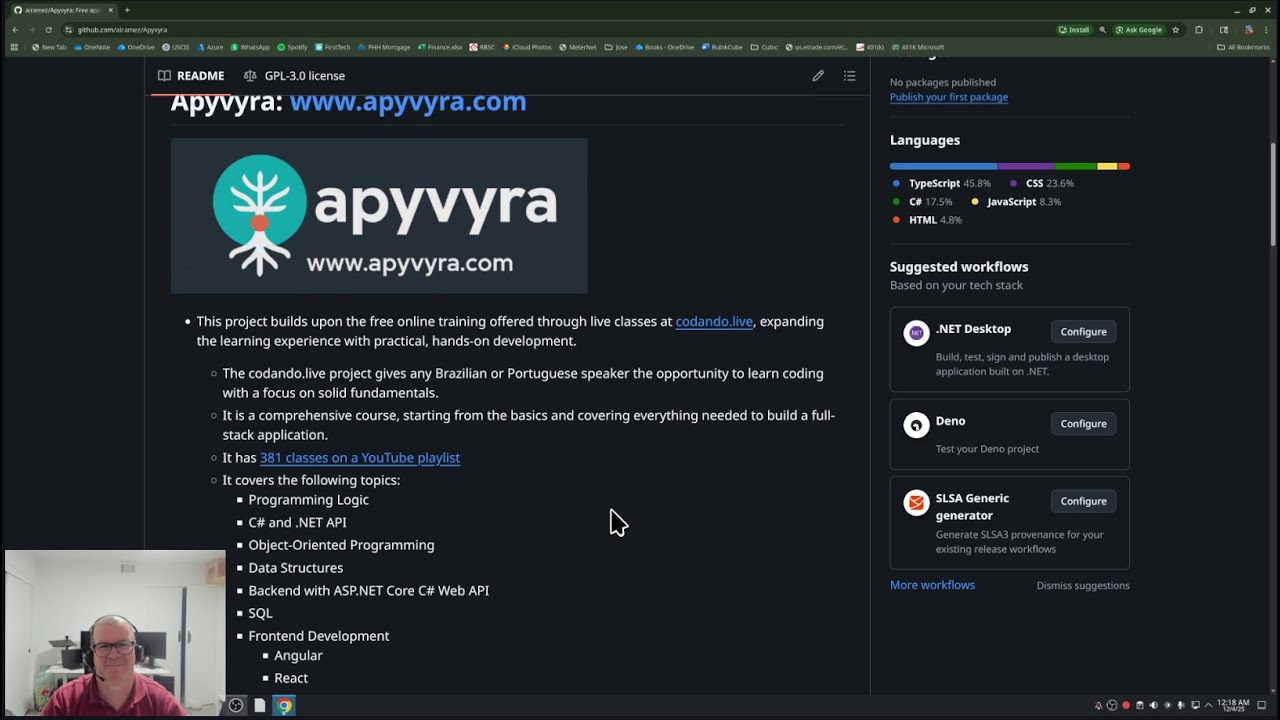Switch to the GPL-3.0 license tab

tap(295, 76)
